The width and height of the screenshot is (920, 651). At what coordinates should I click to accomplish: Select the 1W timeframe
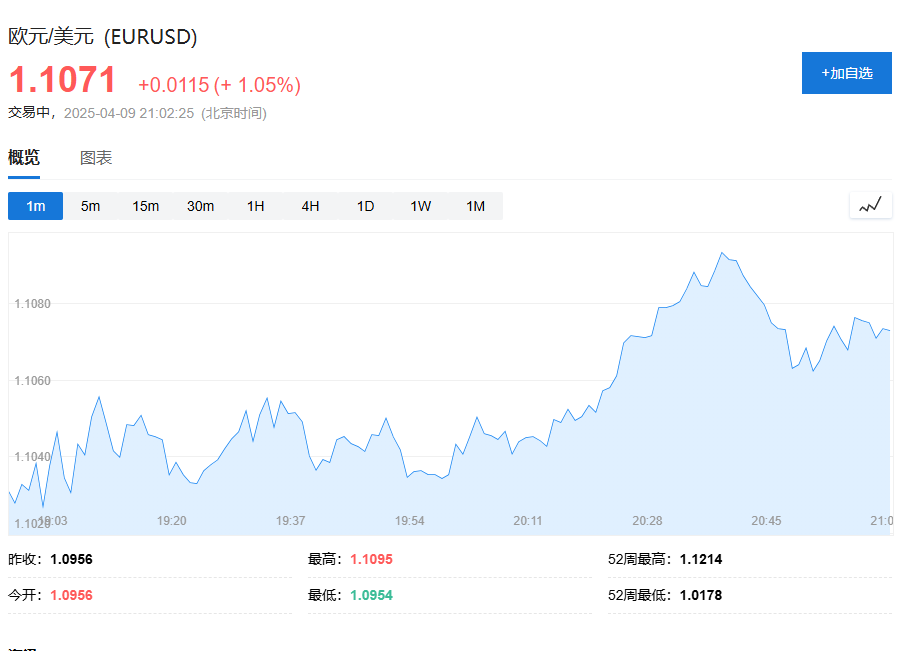click(x=420, y=206)
